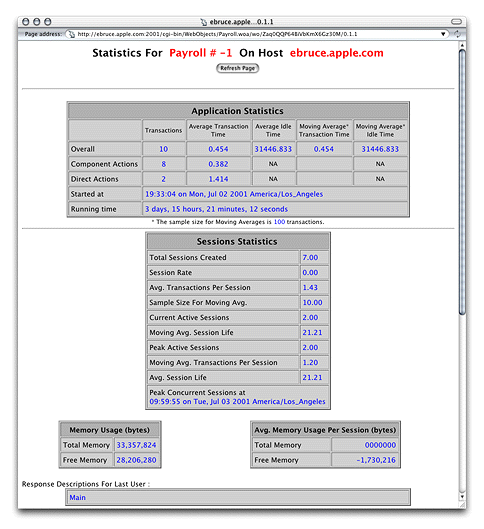
Task: Click Current Active Sessions value 2.00
Action: (310, 317)
